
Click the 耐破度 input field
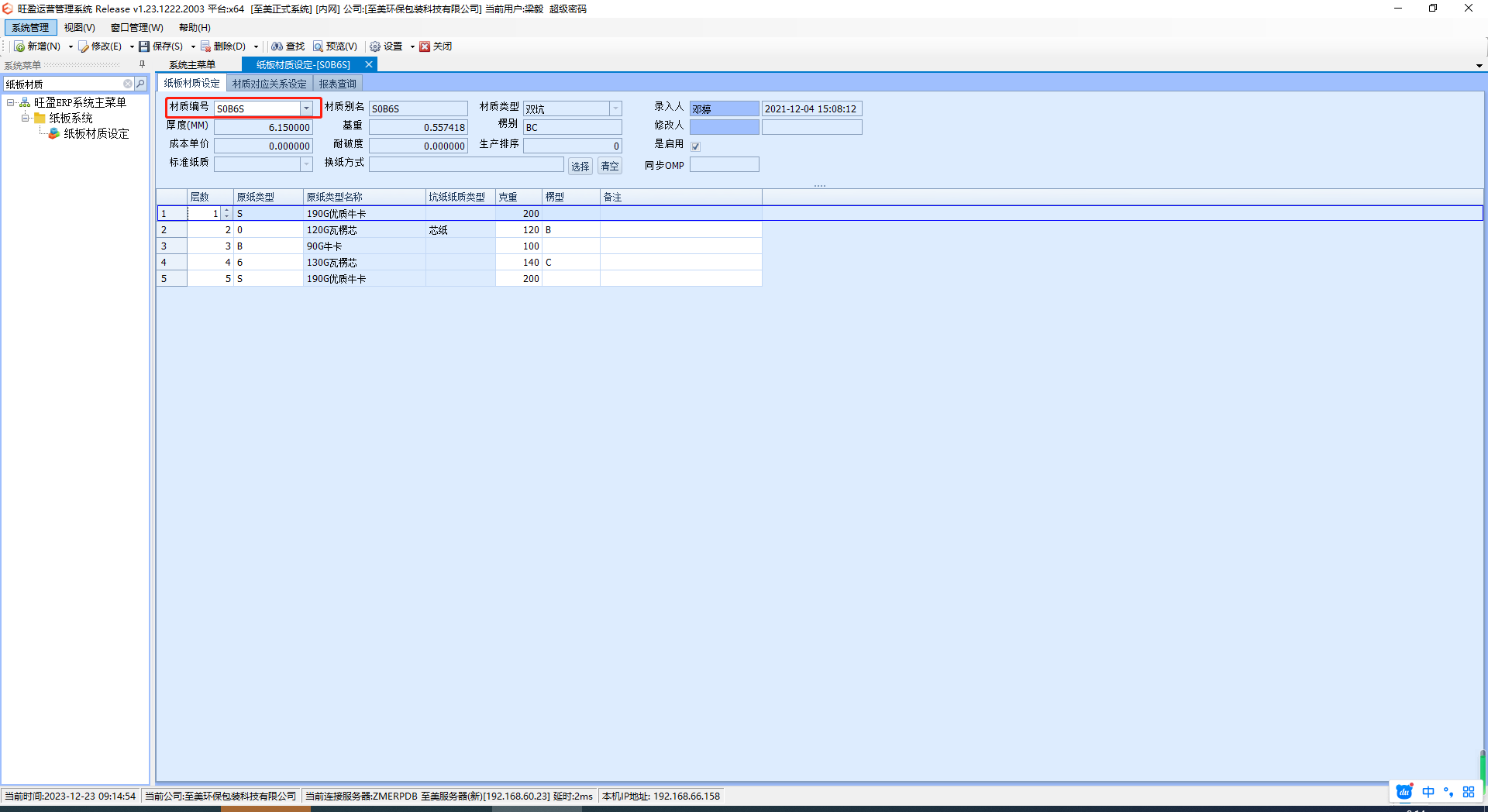pyautogui.click(x=418, y=146)
